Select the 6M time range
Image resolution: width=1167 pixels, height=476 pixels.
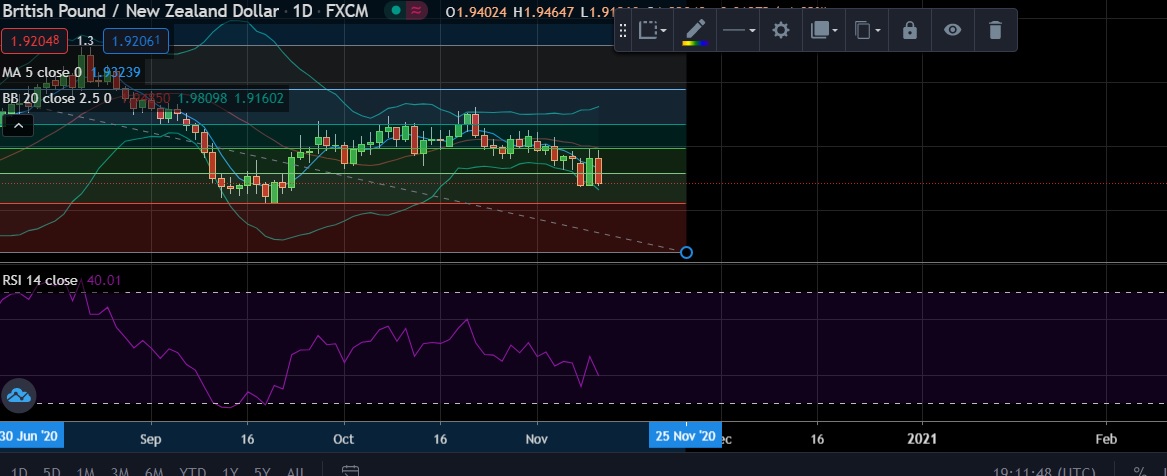pyautogui.click(x=153, y=470)
